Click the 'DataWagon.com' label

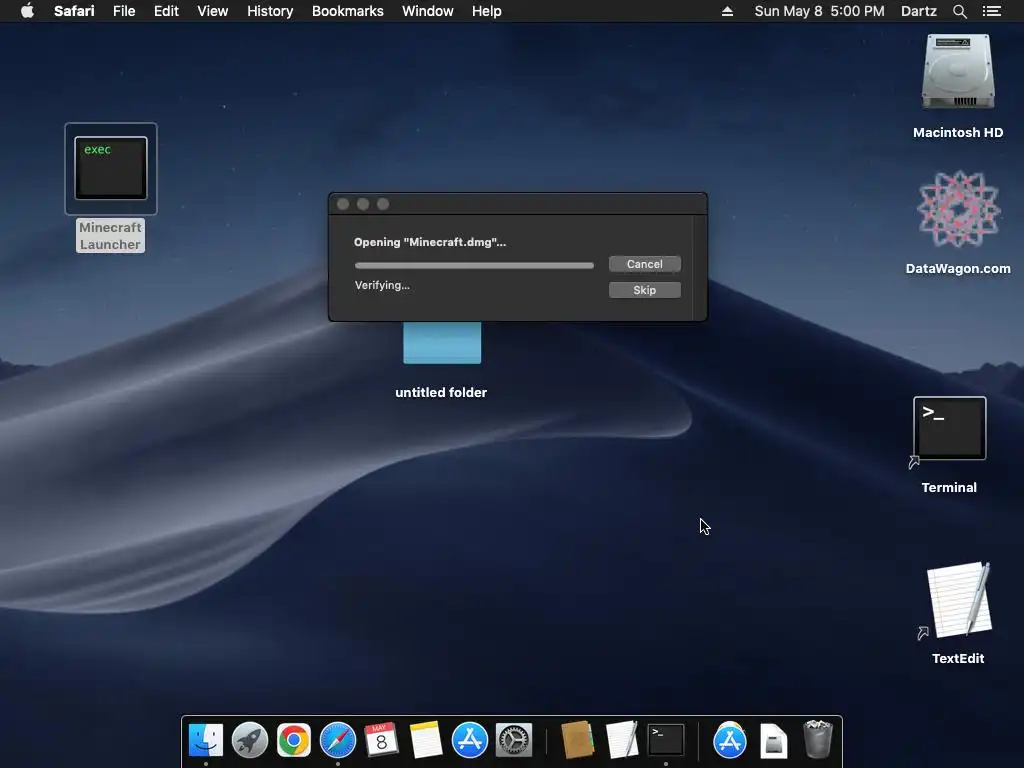point(958,268)
